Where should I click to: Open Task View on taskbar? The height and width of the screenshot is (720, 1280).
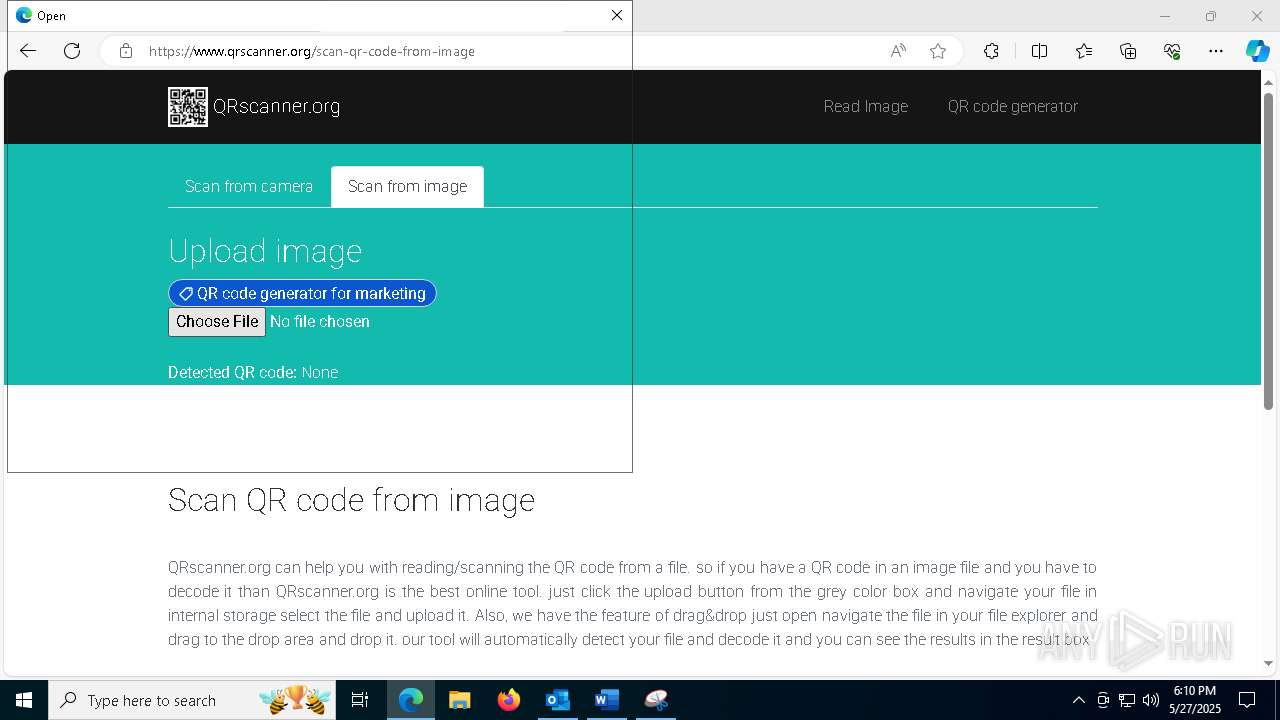[360, 700]
